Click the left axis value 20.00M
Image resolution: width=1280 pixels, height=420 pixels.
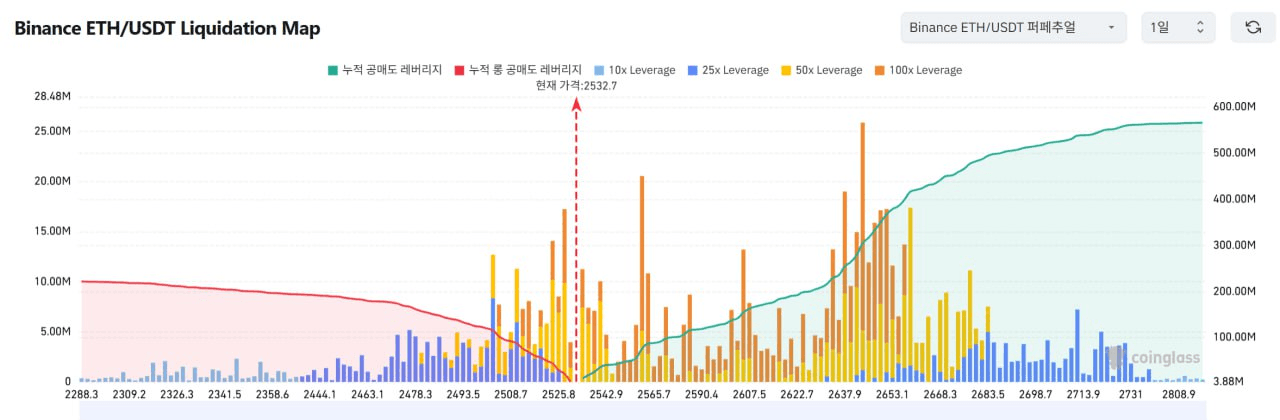52,181
